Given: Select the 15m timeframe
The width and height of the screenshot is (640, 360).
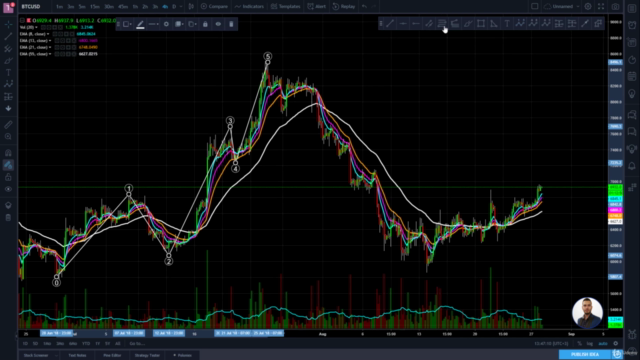Looking at the screenshot, I should [x=95, y=7].
